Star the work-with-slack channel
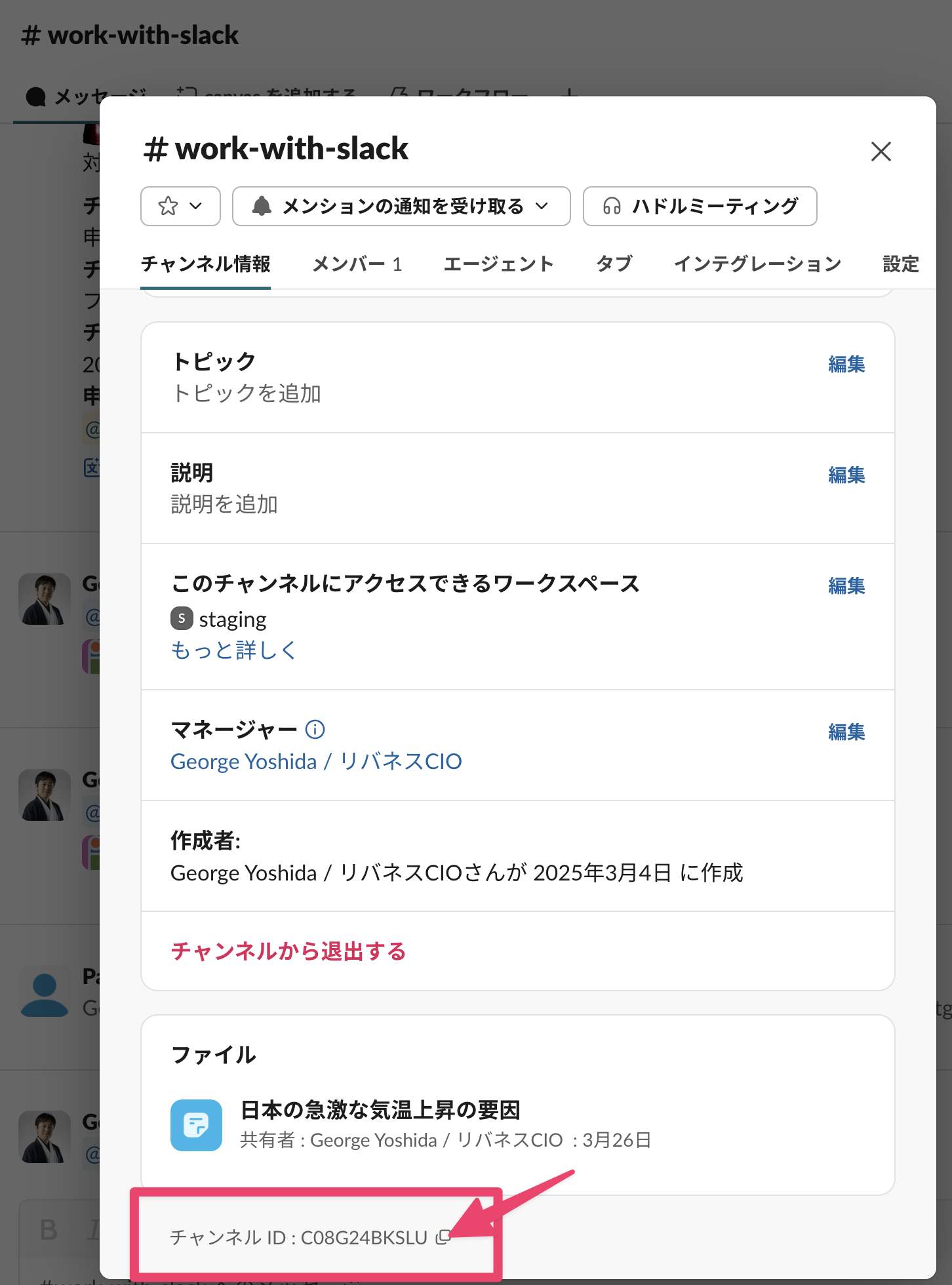 (169, 206)
